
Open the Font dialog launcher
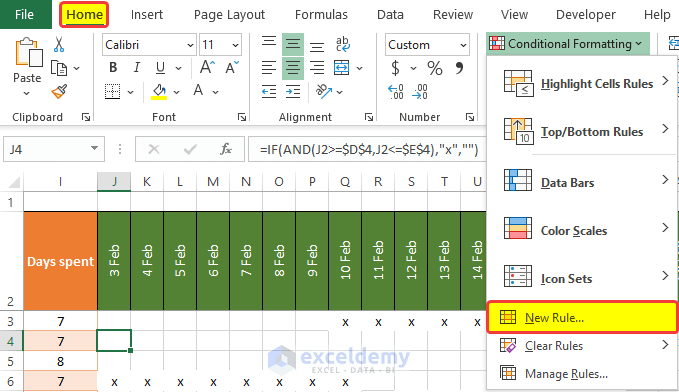[242, 117]
